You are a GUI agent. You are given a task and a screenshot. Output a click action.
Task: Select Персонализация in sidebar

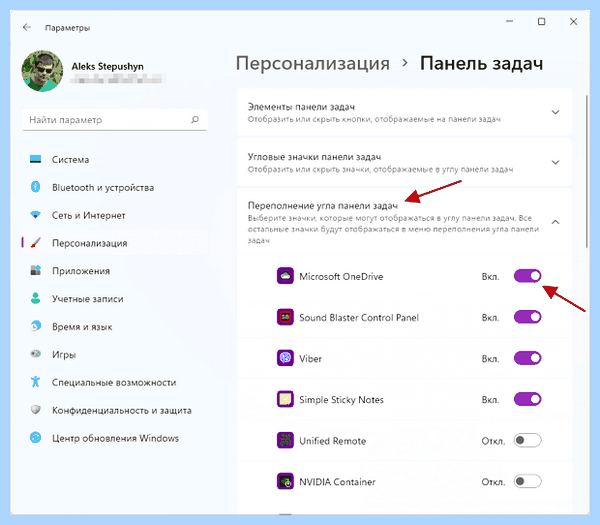pos(115,243)
